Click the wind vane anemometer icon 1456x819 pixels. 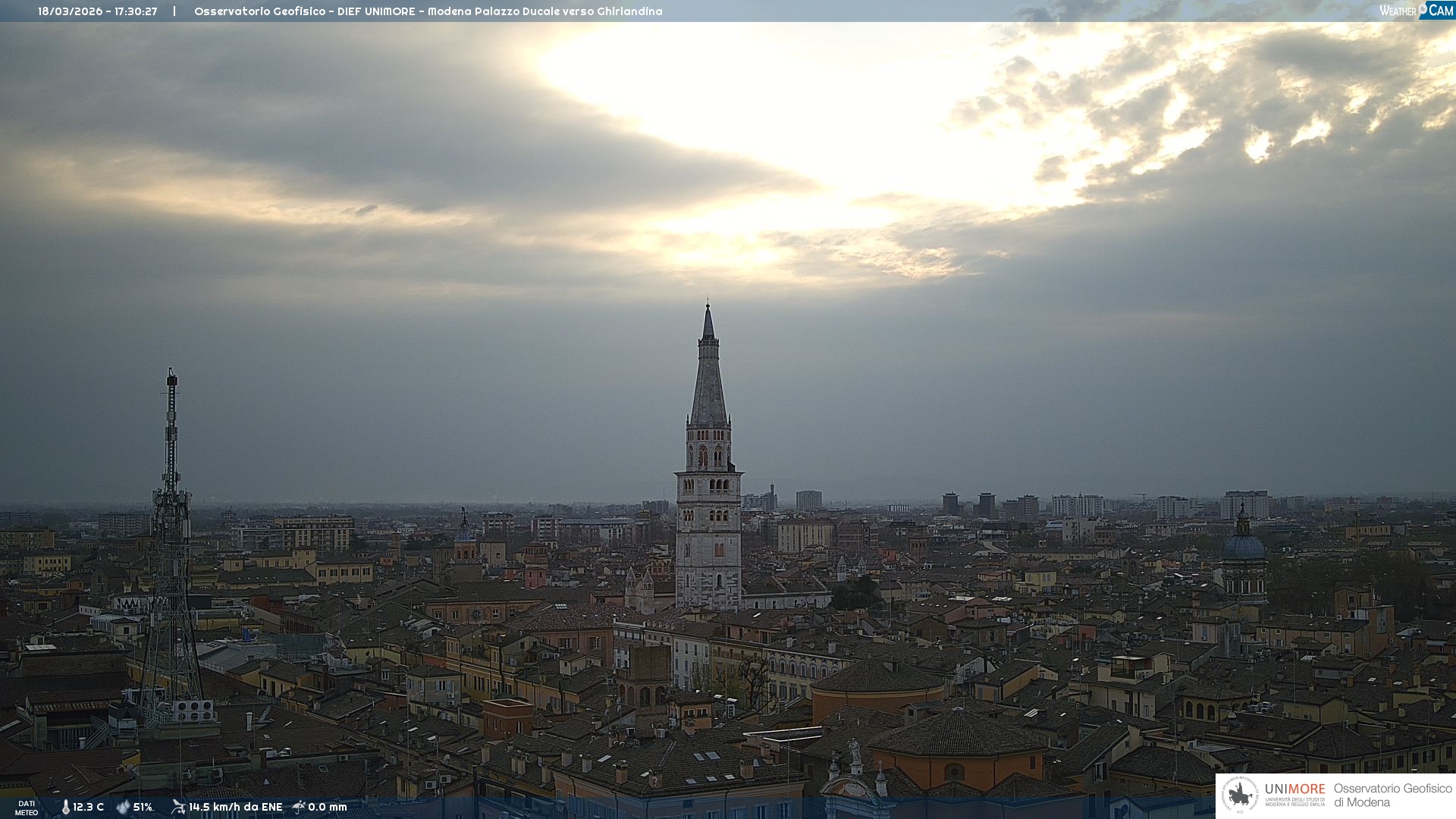click(178, 806)
